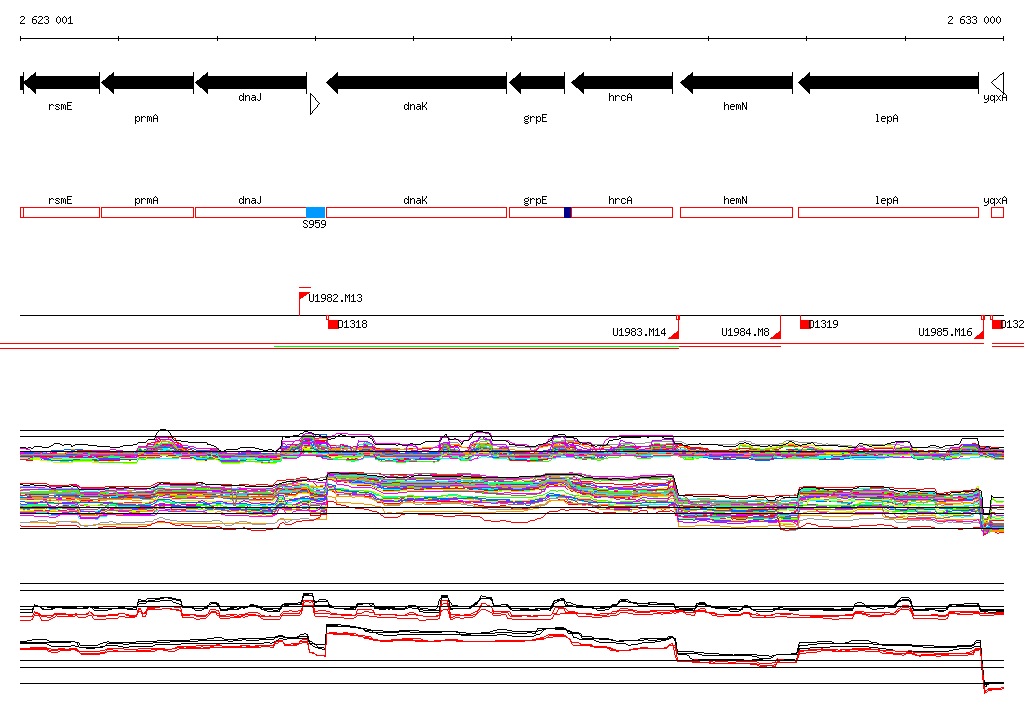
Task: Click the red hemN outlined box
Action: (737, 213)
